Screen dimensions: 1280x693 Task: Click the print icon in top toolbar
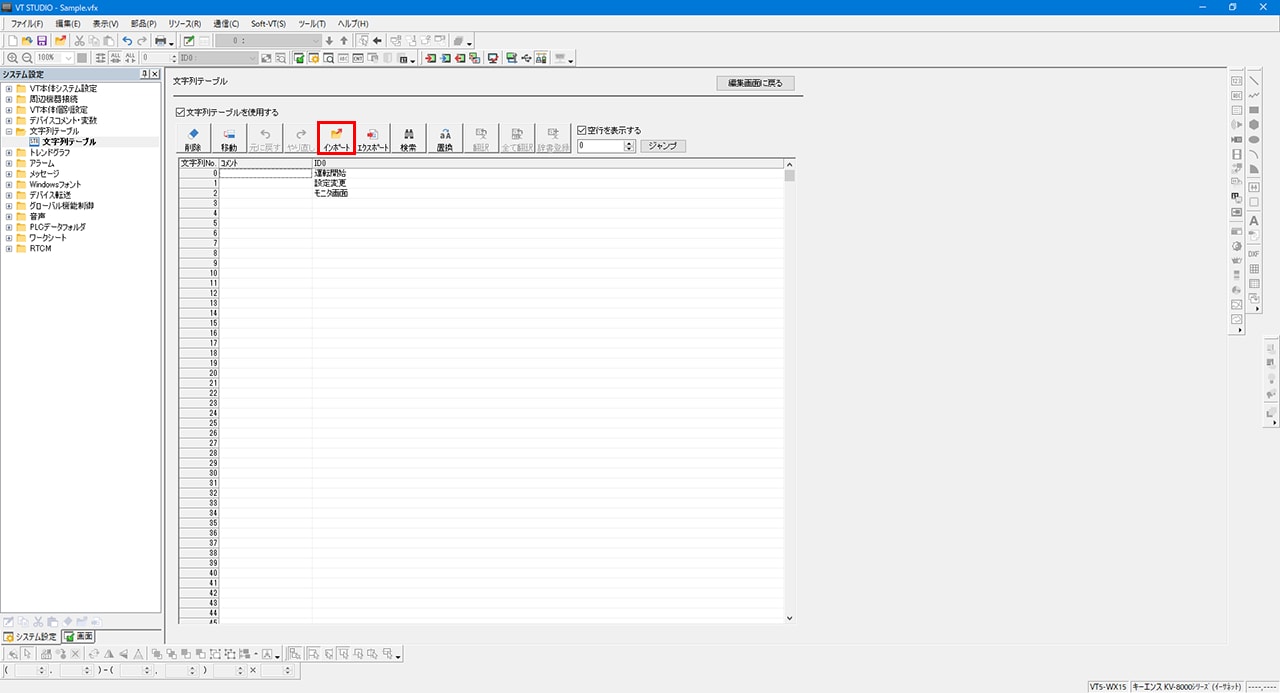click(159, 41)
